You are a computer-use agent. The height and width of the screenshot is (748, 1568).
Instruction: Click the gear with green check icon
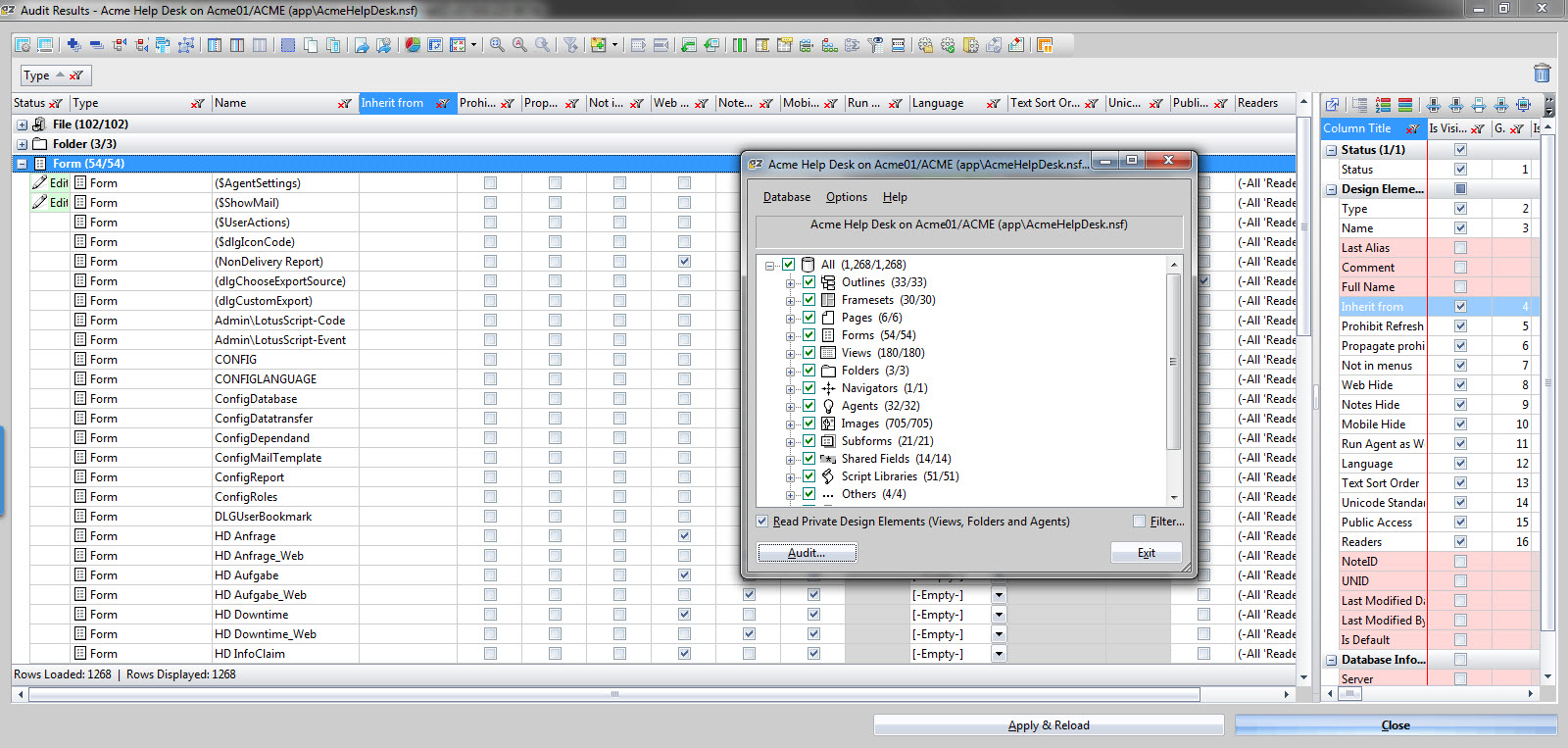948,45
